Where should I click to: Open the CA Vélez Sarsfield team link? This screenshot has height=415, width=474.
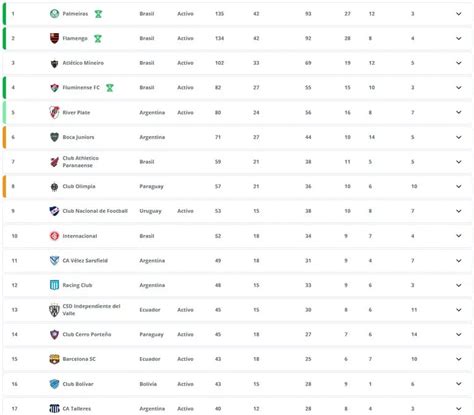click(85, 260)
